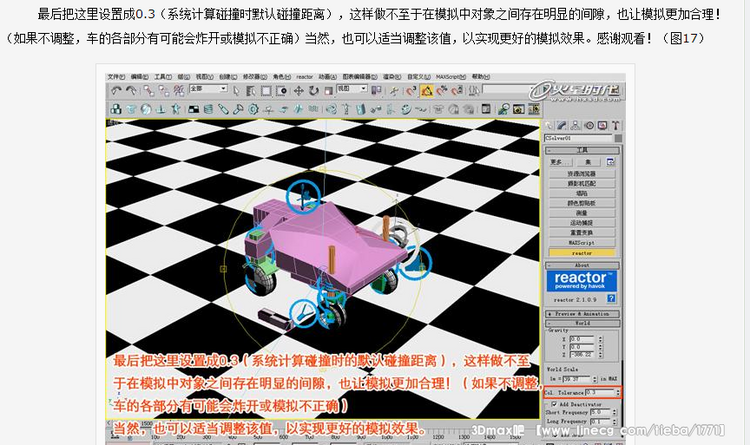Click the highlighted Angle Snap toggle icon
This screenshot has width=750, height=445.
(x=427, y=90)
